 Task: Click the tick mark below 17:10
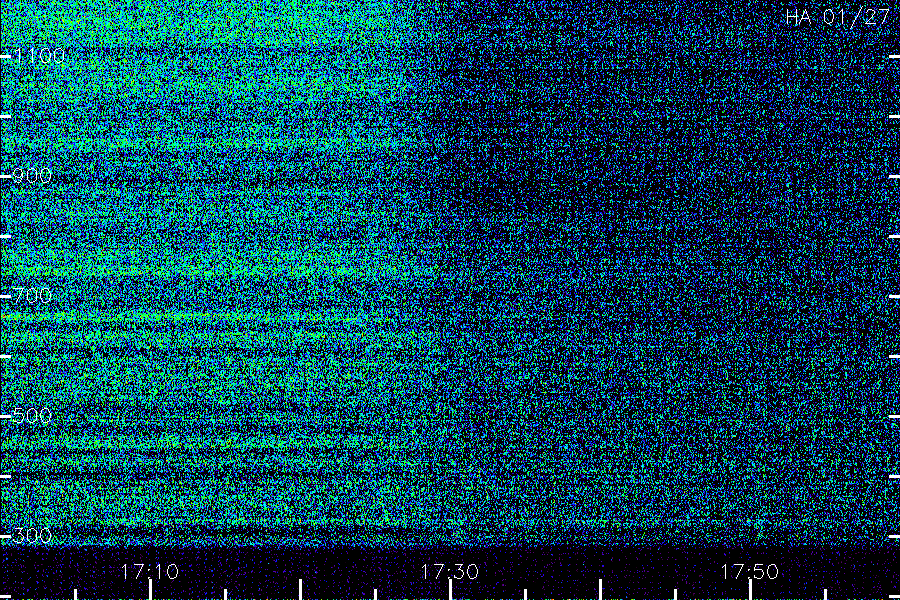click(x=150, y=590)
